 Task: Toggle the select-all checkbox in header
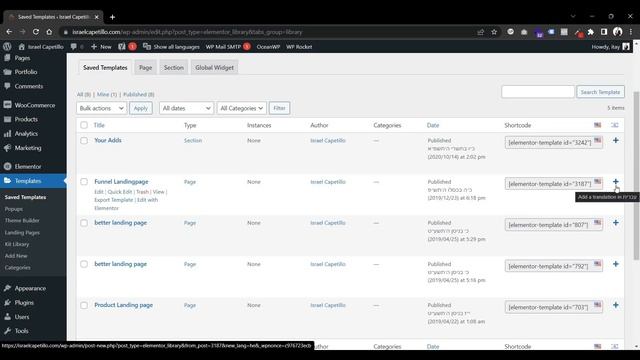pyautogui.click(x=84, y=125)
